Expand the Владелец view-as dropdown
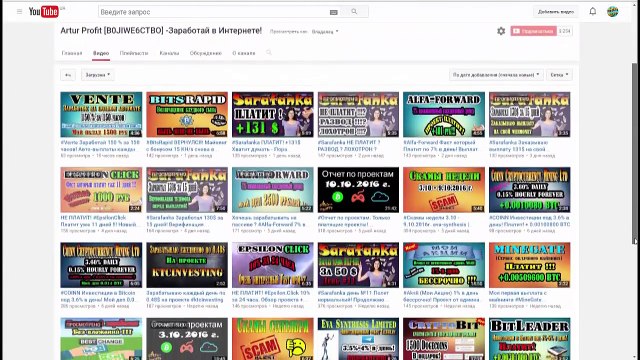This screenshot has width=640, height=360. (x=325, y=31)
